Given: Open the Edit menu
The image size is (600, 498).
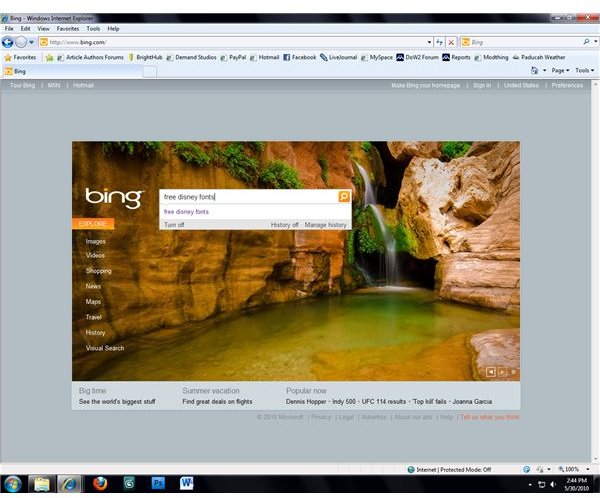Looking at the screenshot, I should pos(26,29).
